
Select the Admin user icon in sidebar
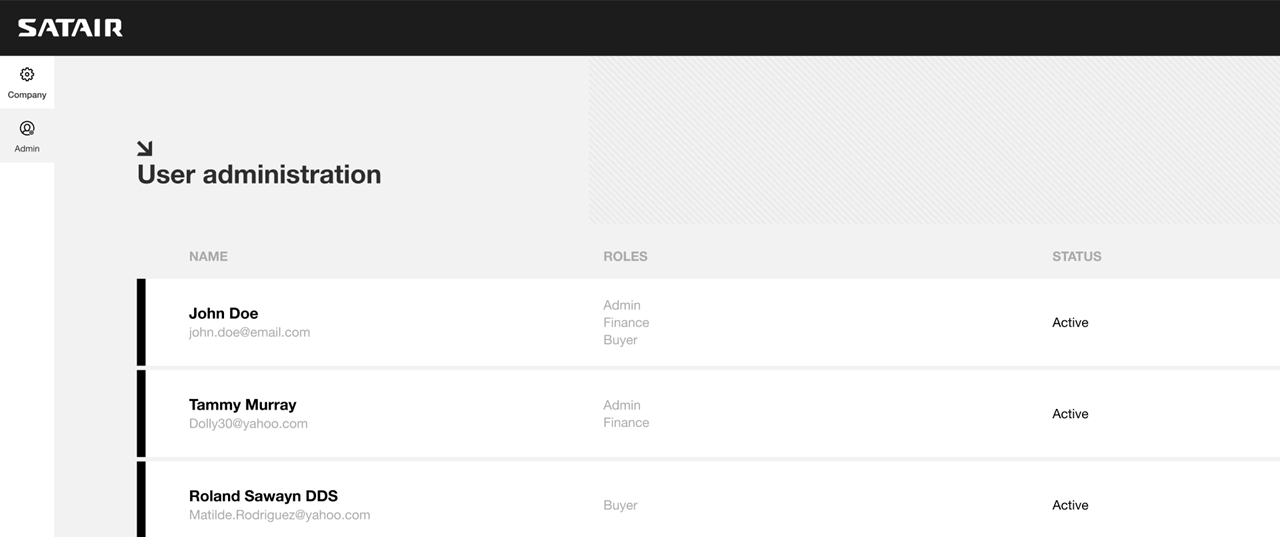click(27, 128)
